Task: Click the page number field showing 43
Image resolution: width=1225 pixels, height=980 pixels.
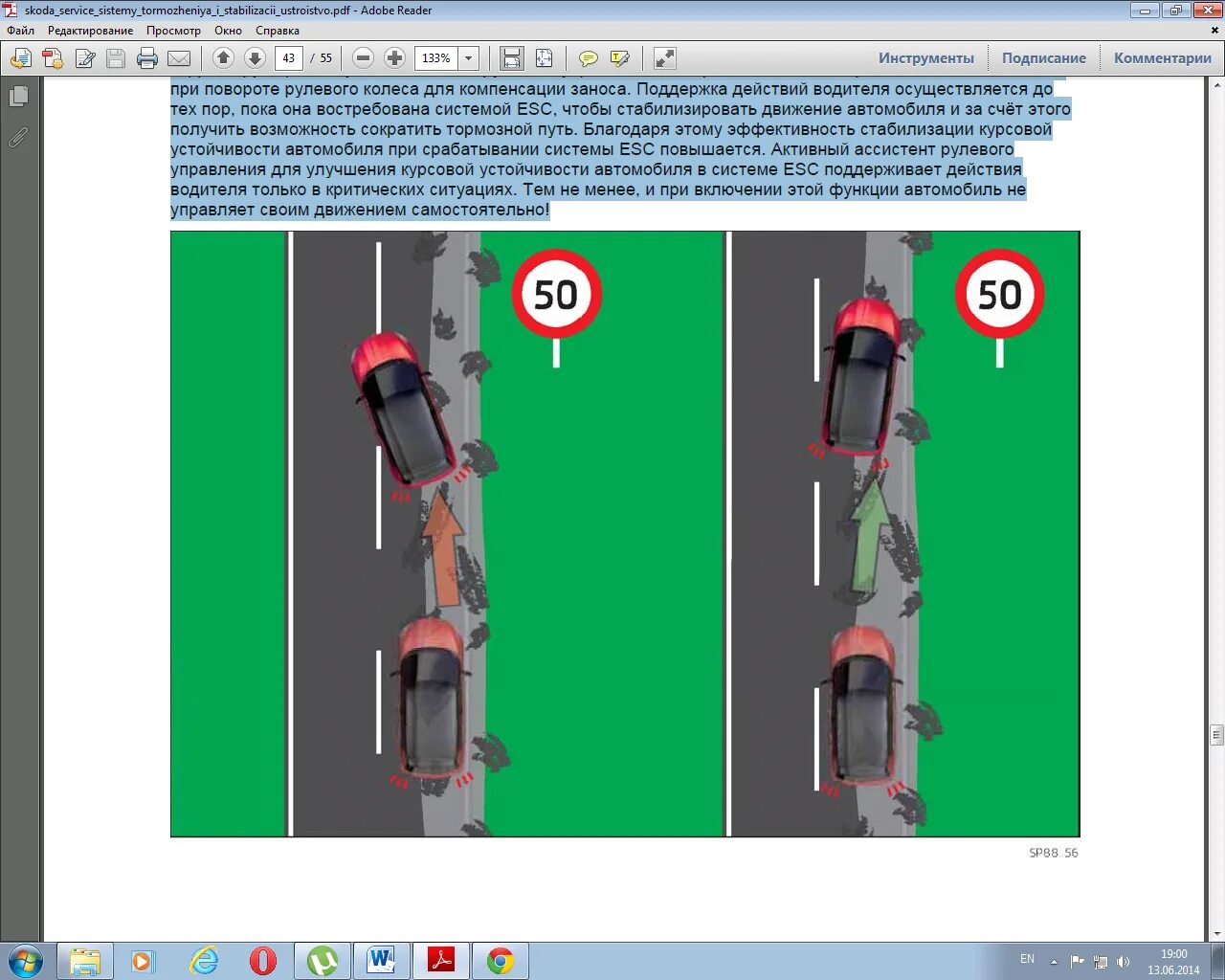Action: click(x=289, y=58)
